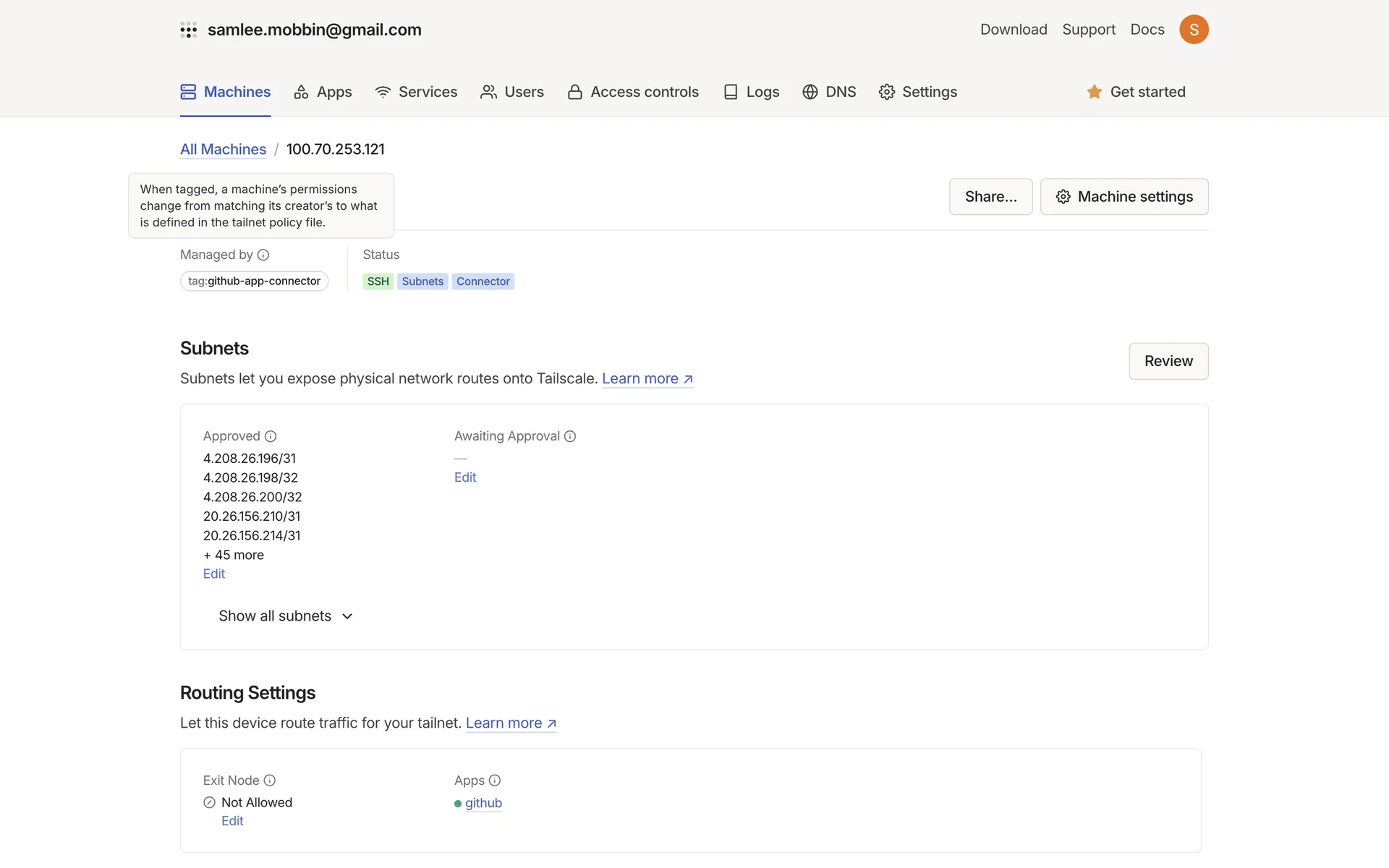Click the tag:github-app-connector badge
Image resolution: width=1389 pixels, height=868 pixels.
[254, 281]
